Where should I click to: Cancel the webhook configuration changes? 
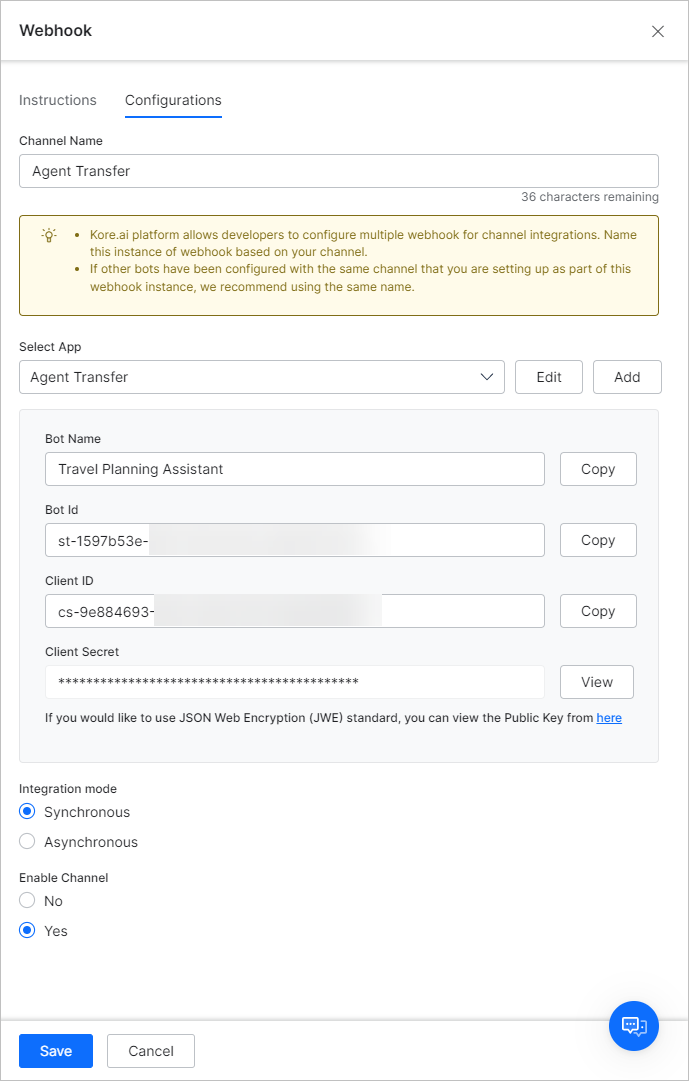(151, 1051)
